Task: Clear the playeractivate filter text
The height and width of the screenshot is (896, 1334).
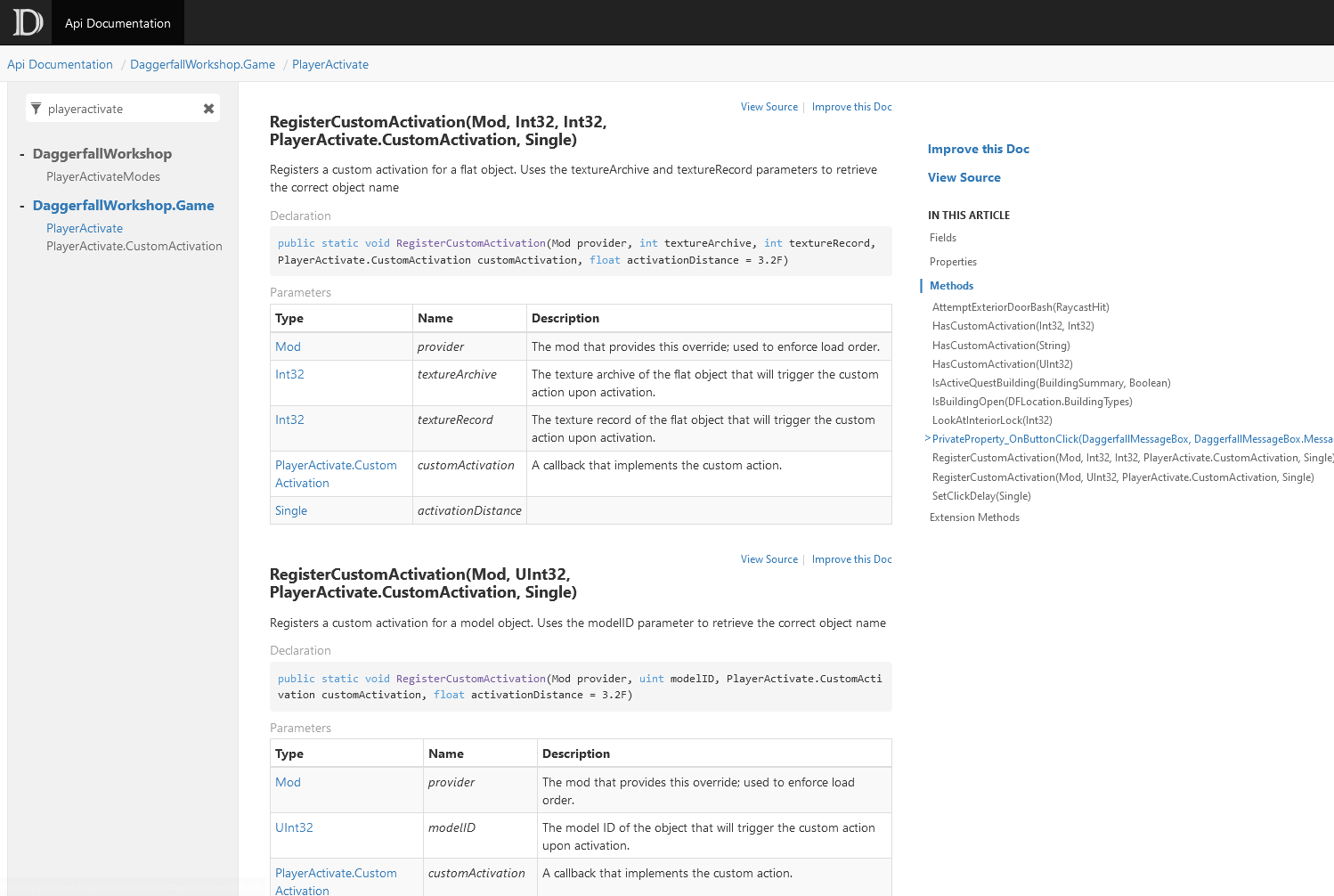Action: tap(208, 109)
